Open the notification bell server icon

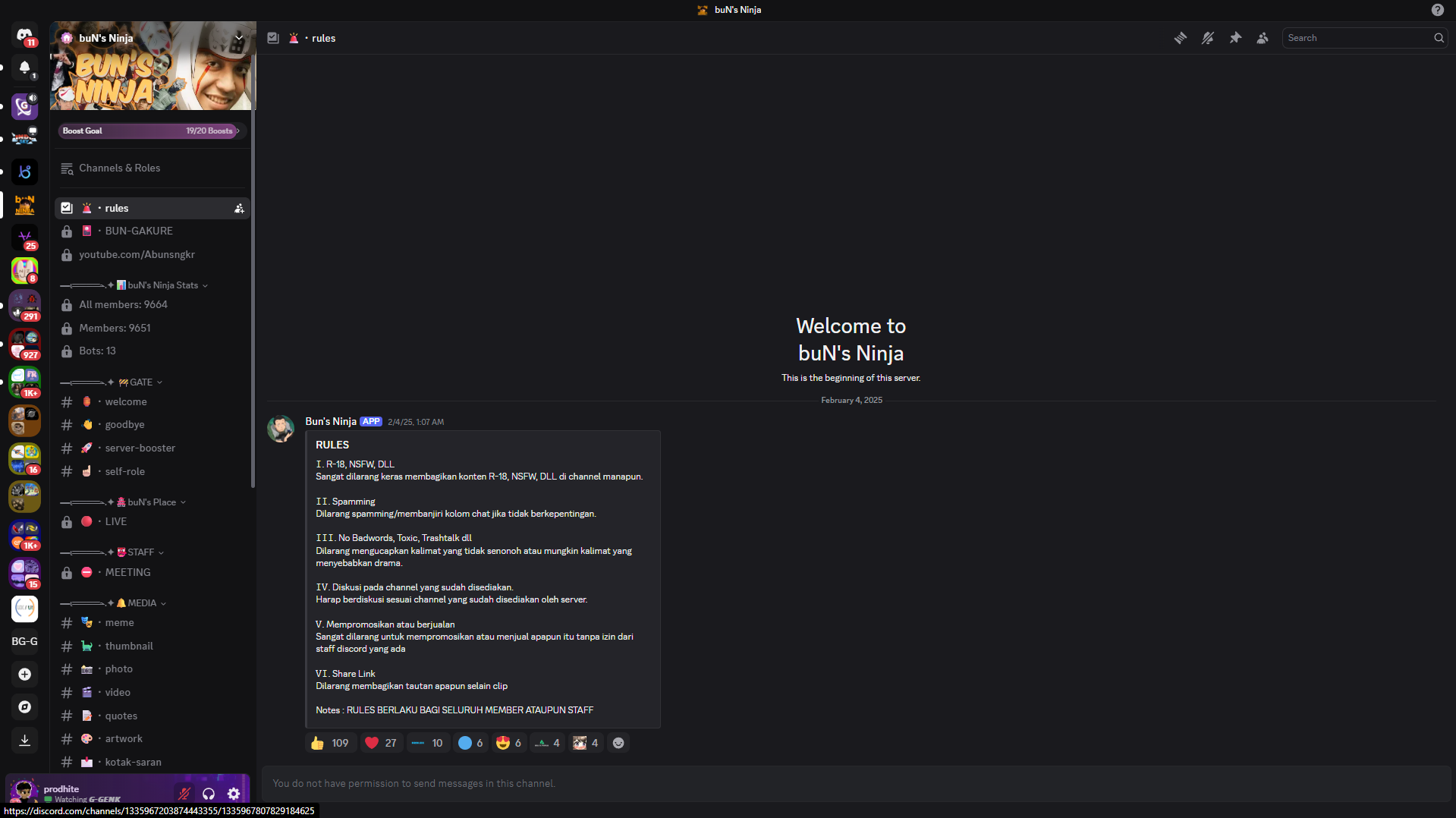click(x=24, y=68)
